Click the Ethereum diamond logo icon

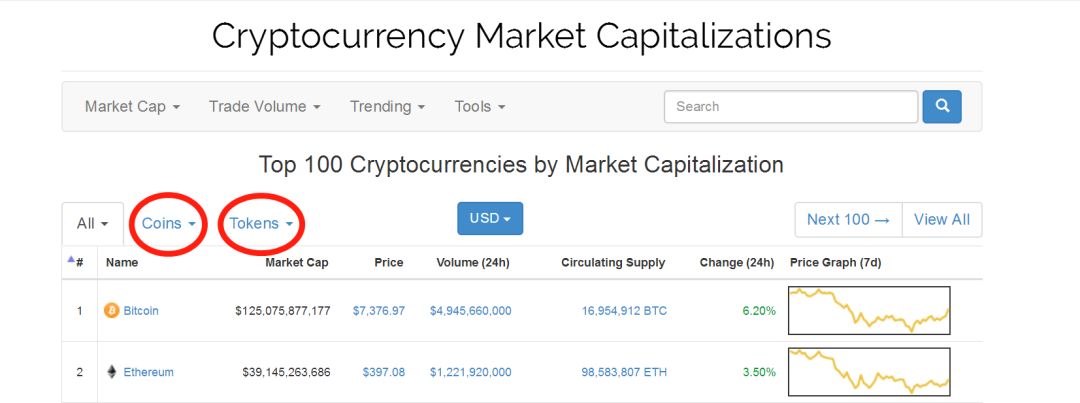(111, 372)
